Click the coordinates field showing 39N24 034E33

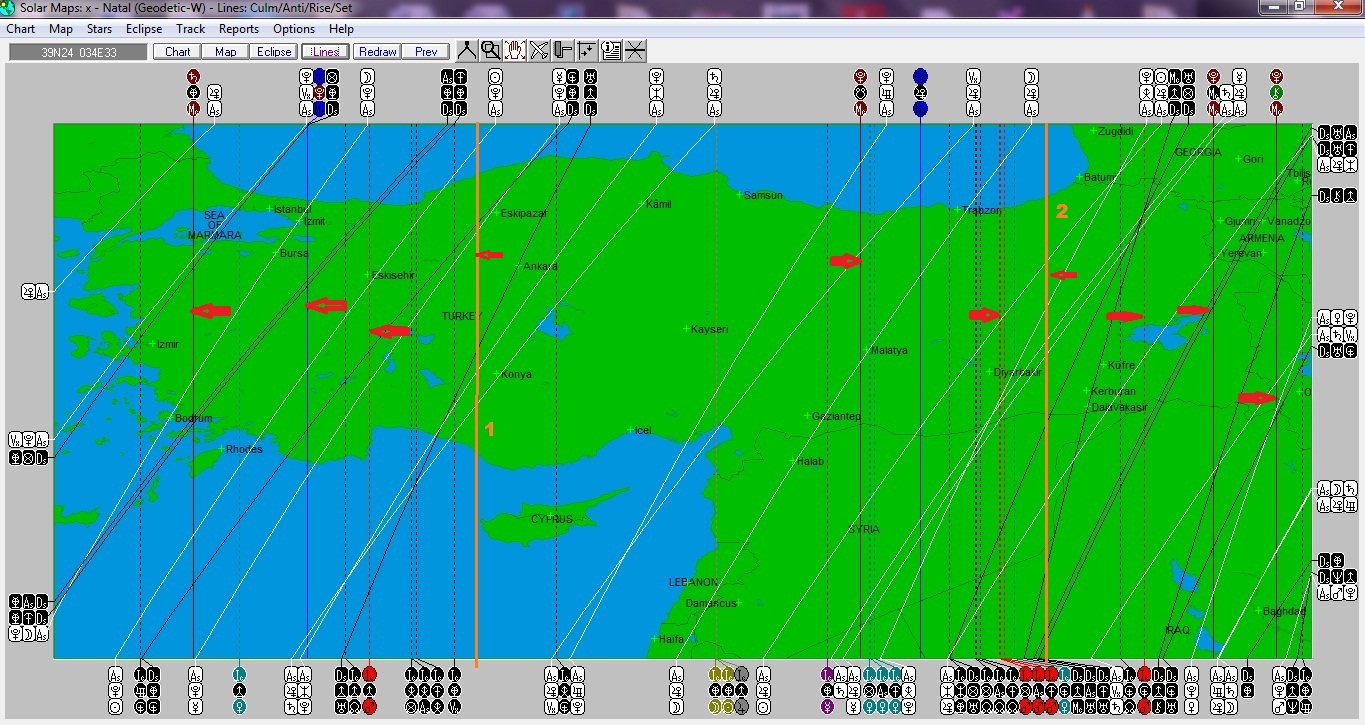click(77, 52)
